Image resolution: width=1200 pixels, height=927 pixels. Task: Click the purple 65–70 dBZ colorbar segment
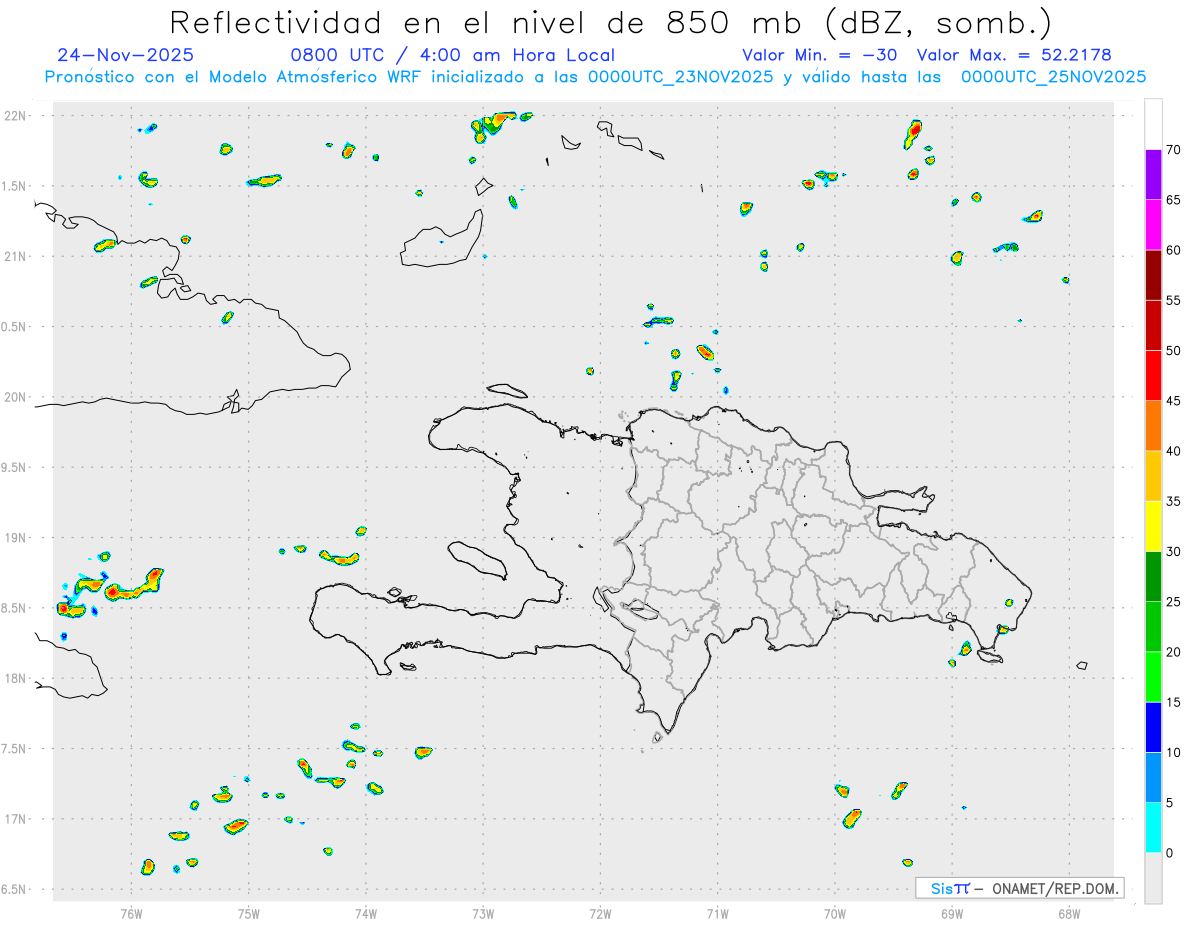(1153, 175)
